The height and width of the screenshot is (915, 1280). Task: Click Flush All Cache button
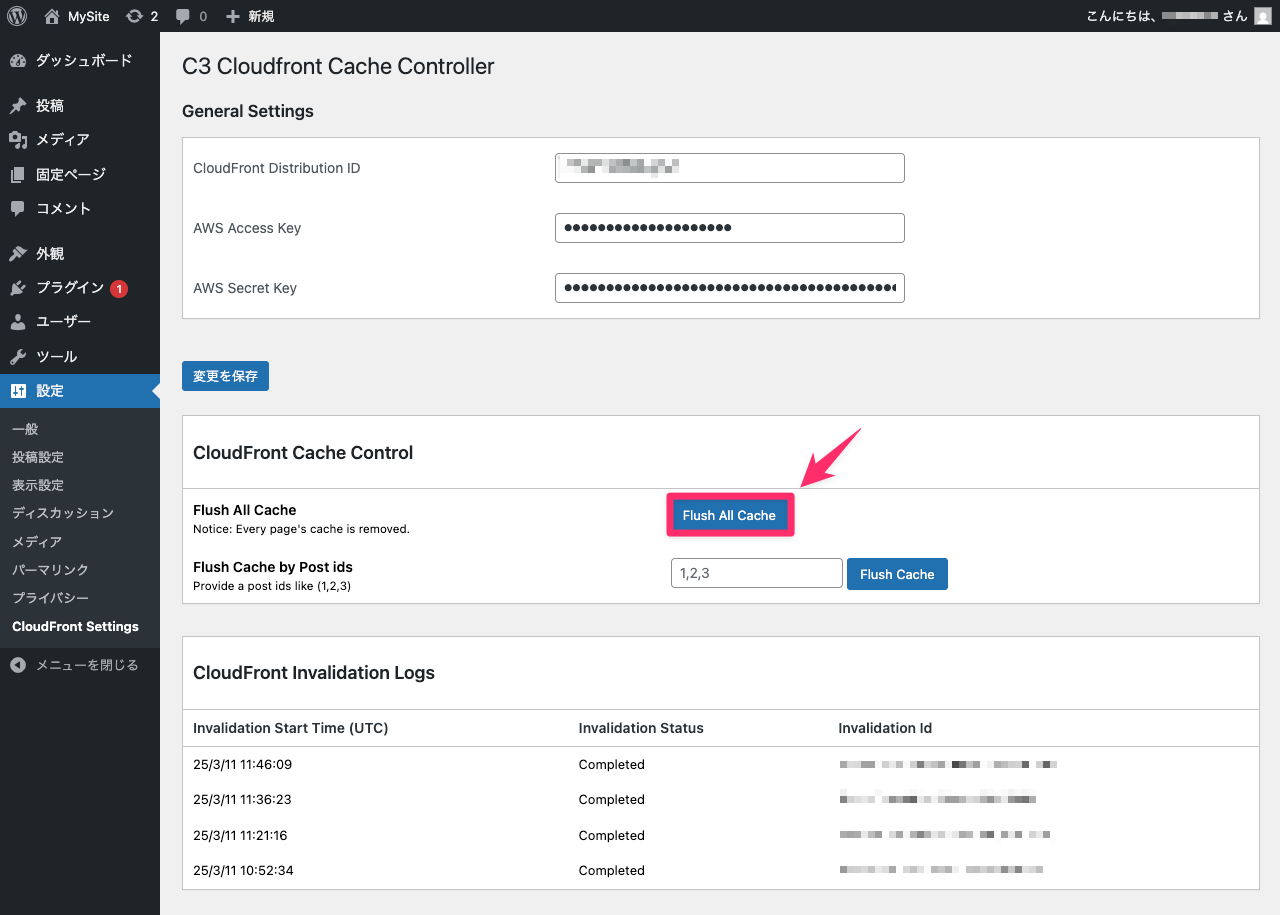(x=729, y=515)
